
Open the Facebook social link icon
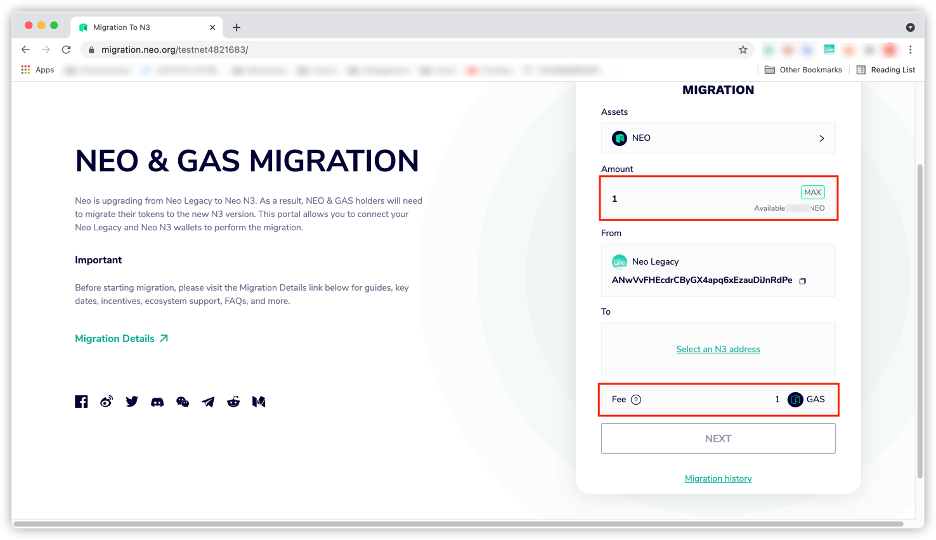(82, 402)
